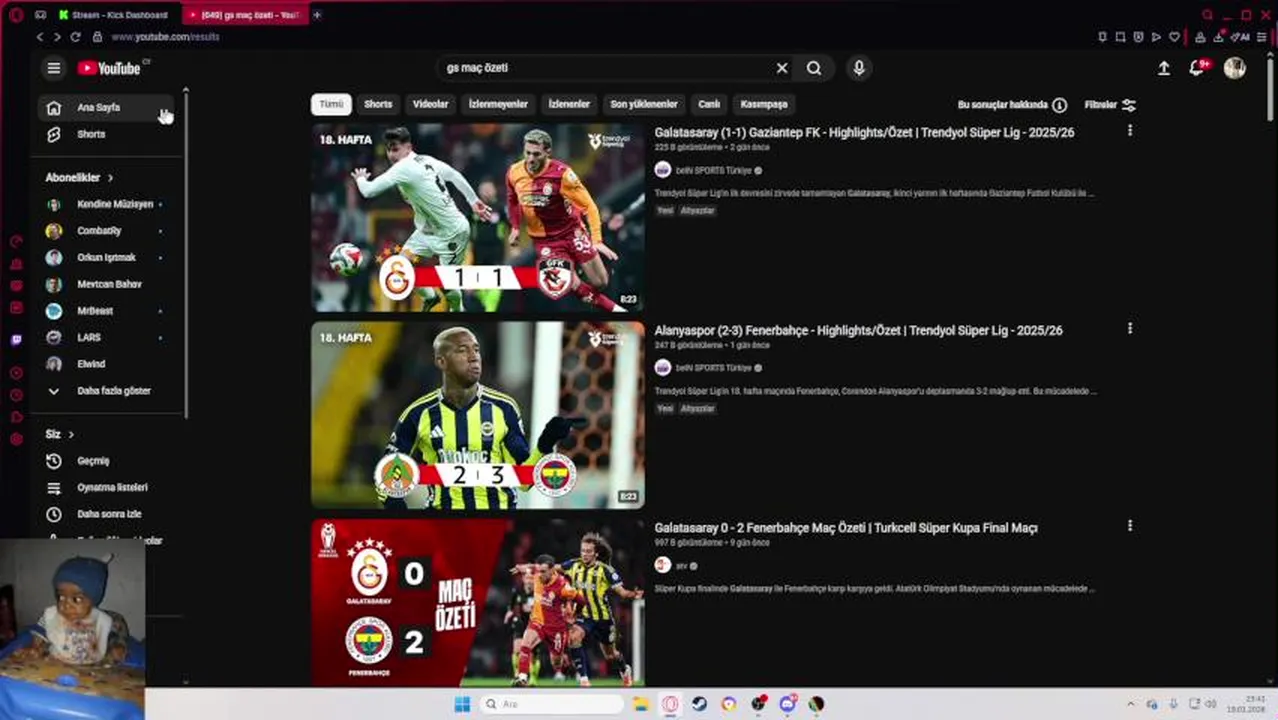The height and width of the screenshot is (720, 1278).
Task: Open title Galatasaray (1-1) Gaziantep FK Highlights
Action: pos(864,132)
